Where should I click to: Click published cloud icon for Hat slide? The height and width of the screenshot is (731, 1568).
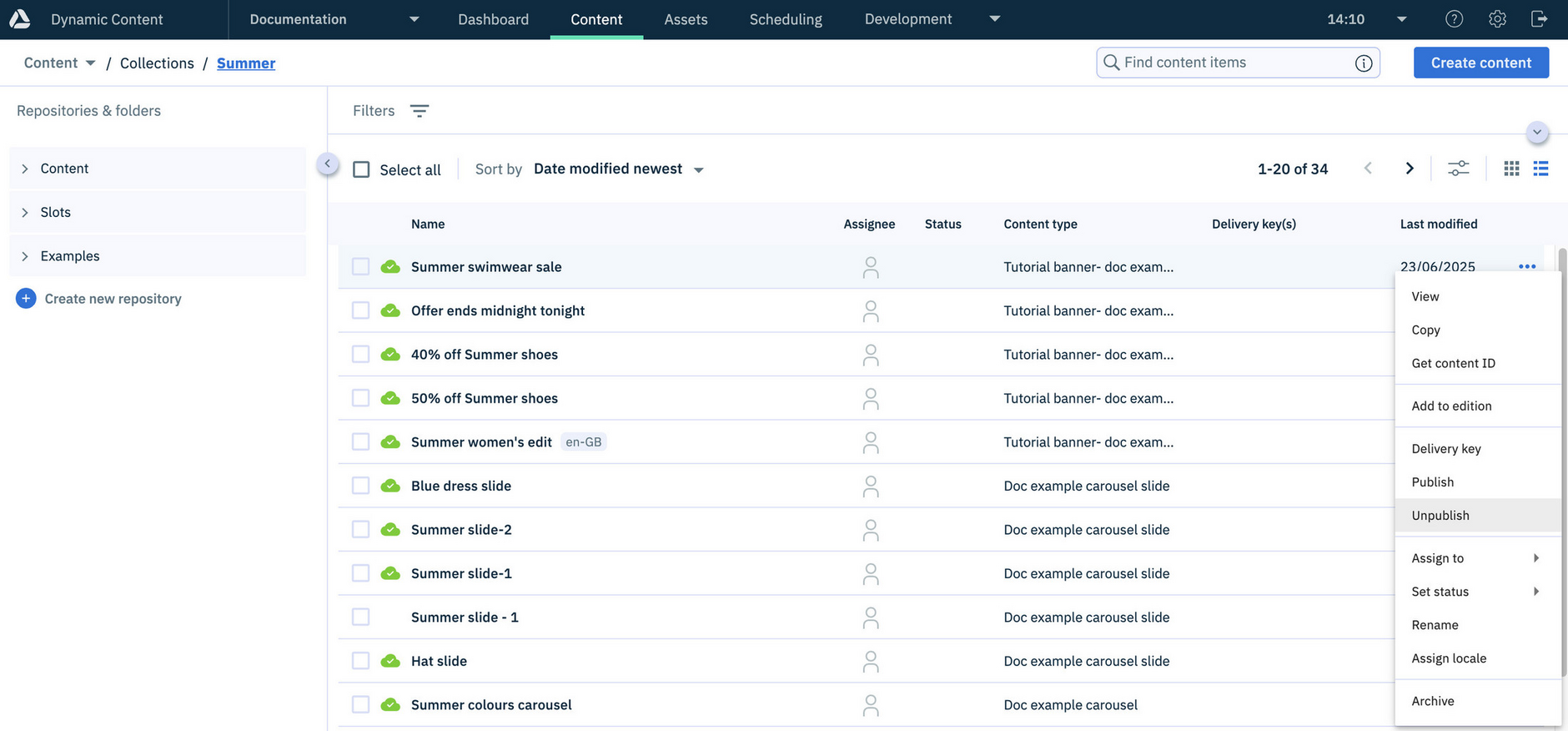point(390,661)
